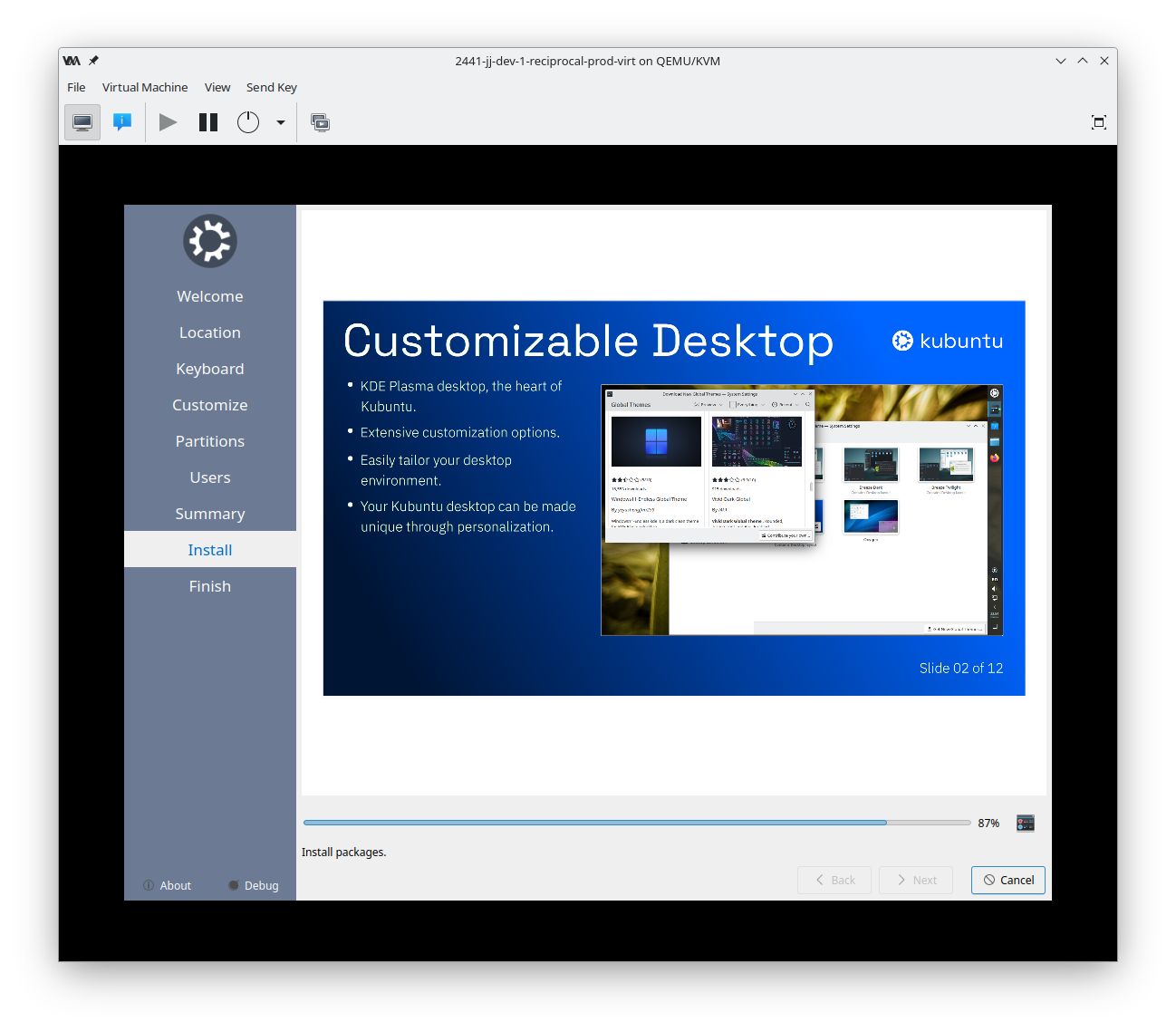Cancel the Kubuntu installation
Screen dimensions: 1176x1031
1008,880
